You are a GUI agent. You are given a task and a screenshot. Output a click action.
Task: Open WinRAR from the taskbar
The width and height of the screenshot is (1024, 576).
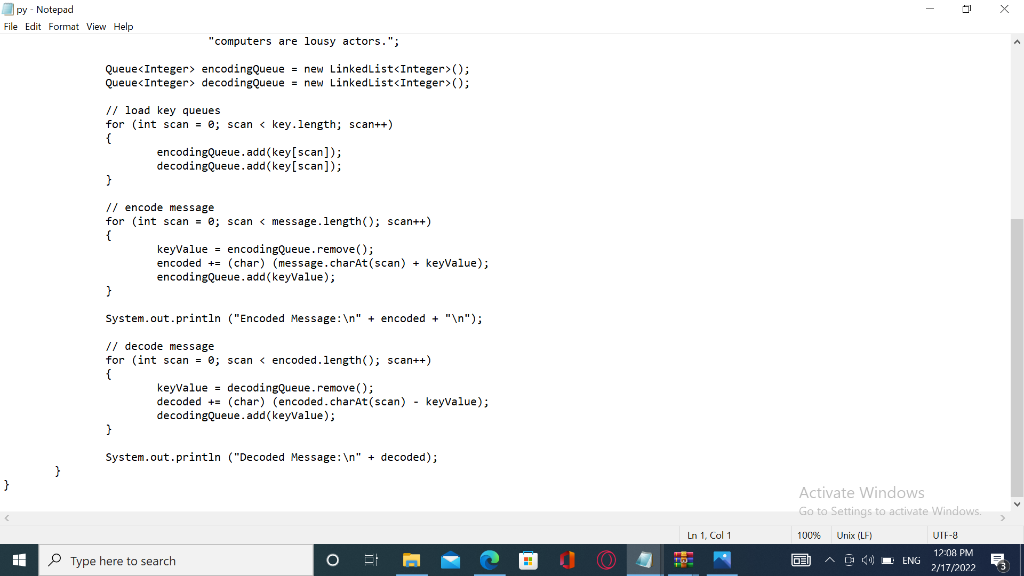pyautogui.click(x=683, y=560)
